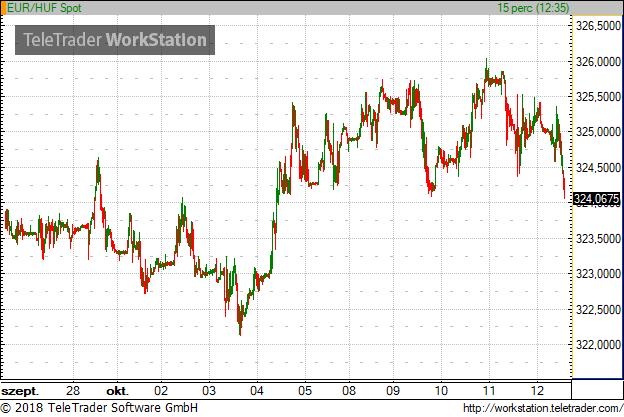
Task: Click the 323,5000 price axis label
Action: coord(598,239)
